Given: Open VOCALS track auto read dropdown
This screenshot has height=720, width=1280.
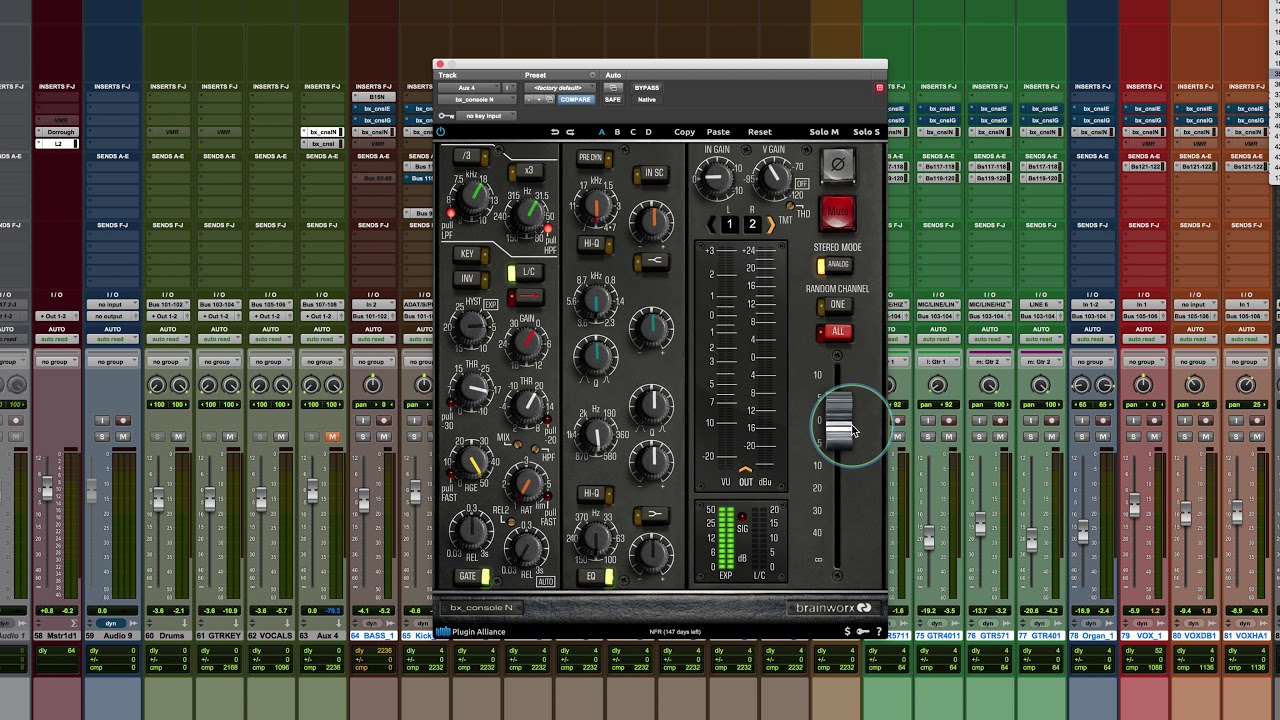Looking at the screenshot, I should (x=271, y=339).
